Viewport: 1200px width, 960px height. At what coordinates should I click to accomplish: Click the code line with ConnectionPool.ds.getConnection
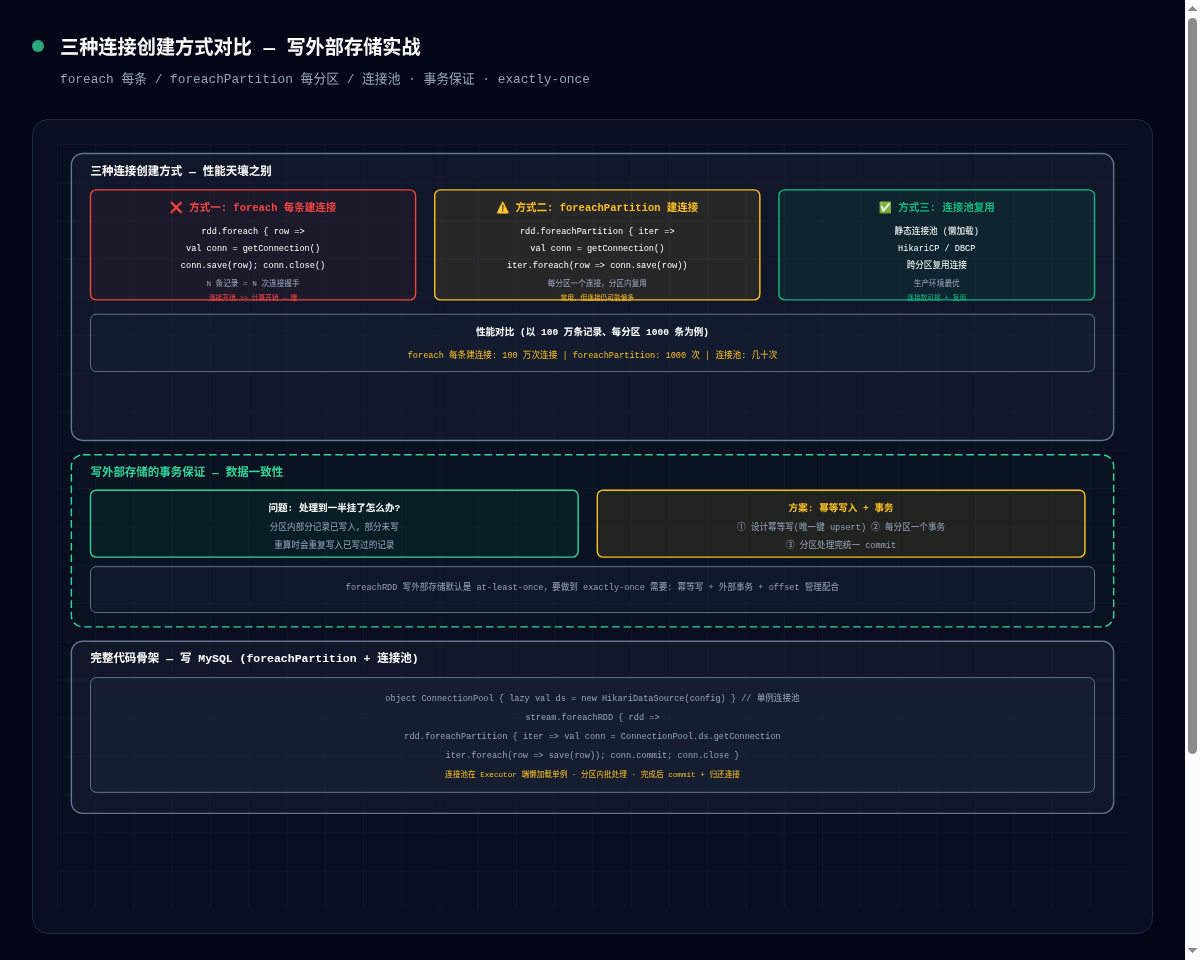click(x=592, y=737)
